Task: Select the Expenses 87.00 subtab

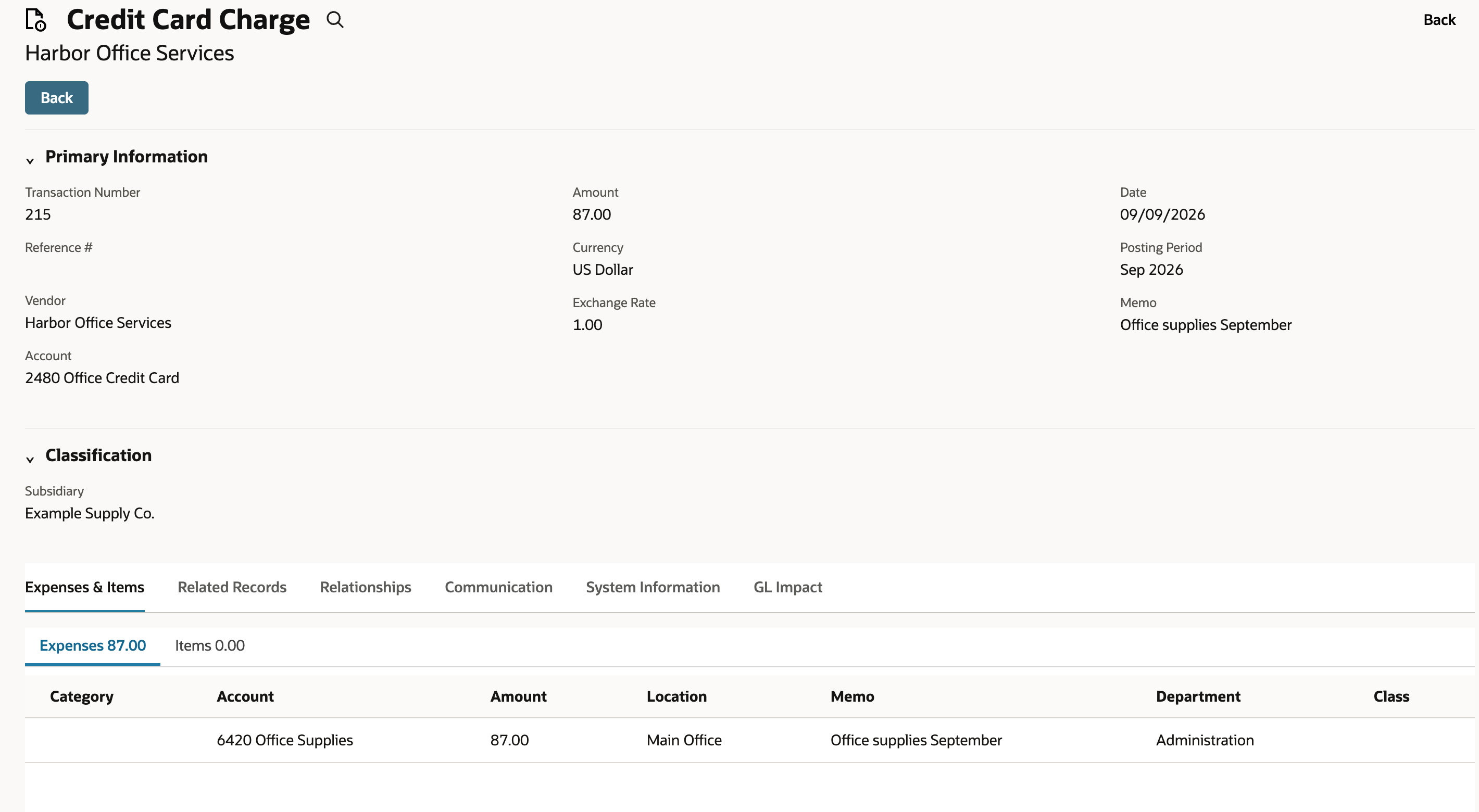Action: click(x=93, y=645)
